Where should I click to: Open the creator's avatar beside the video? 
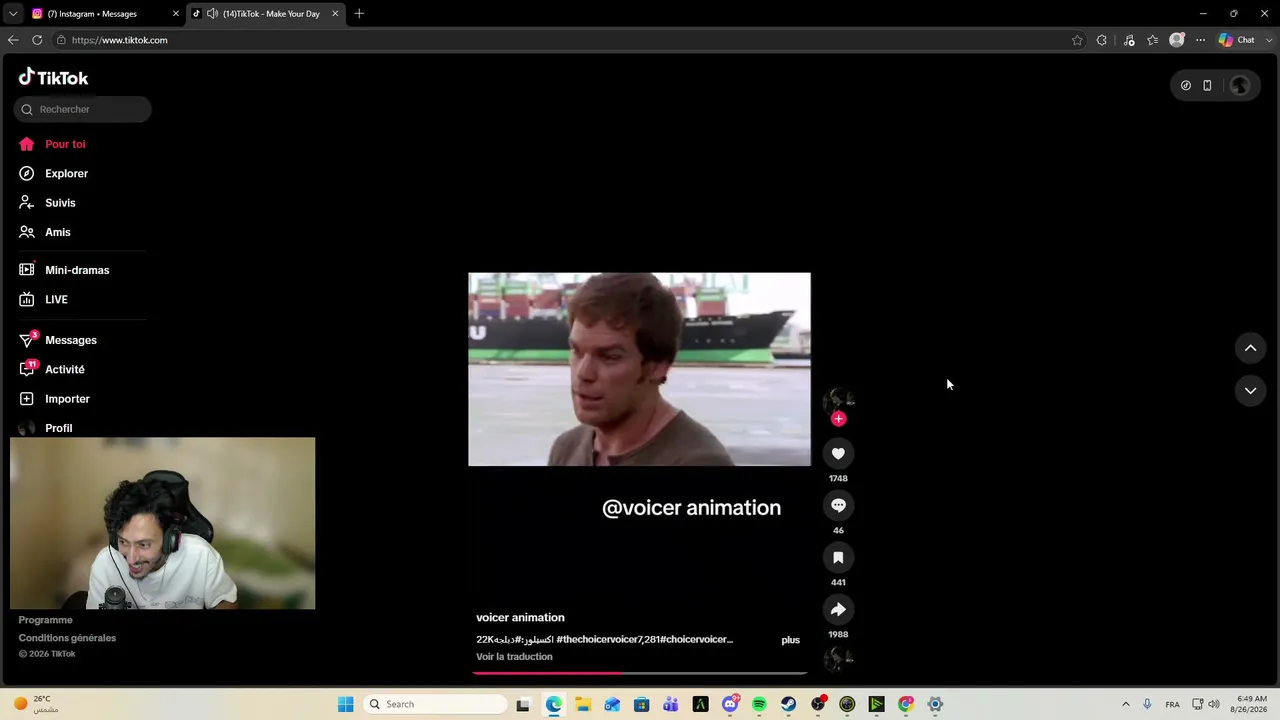(838, 400)
